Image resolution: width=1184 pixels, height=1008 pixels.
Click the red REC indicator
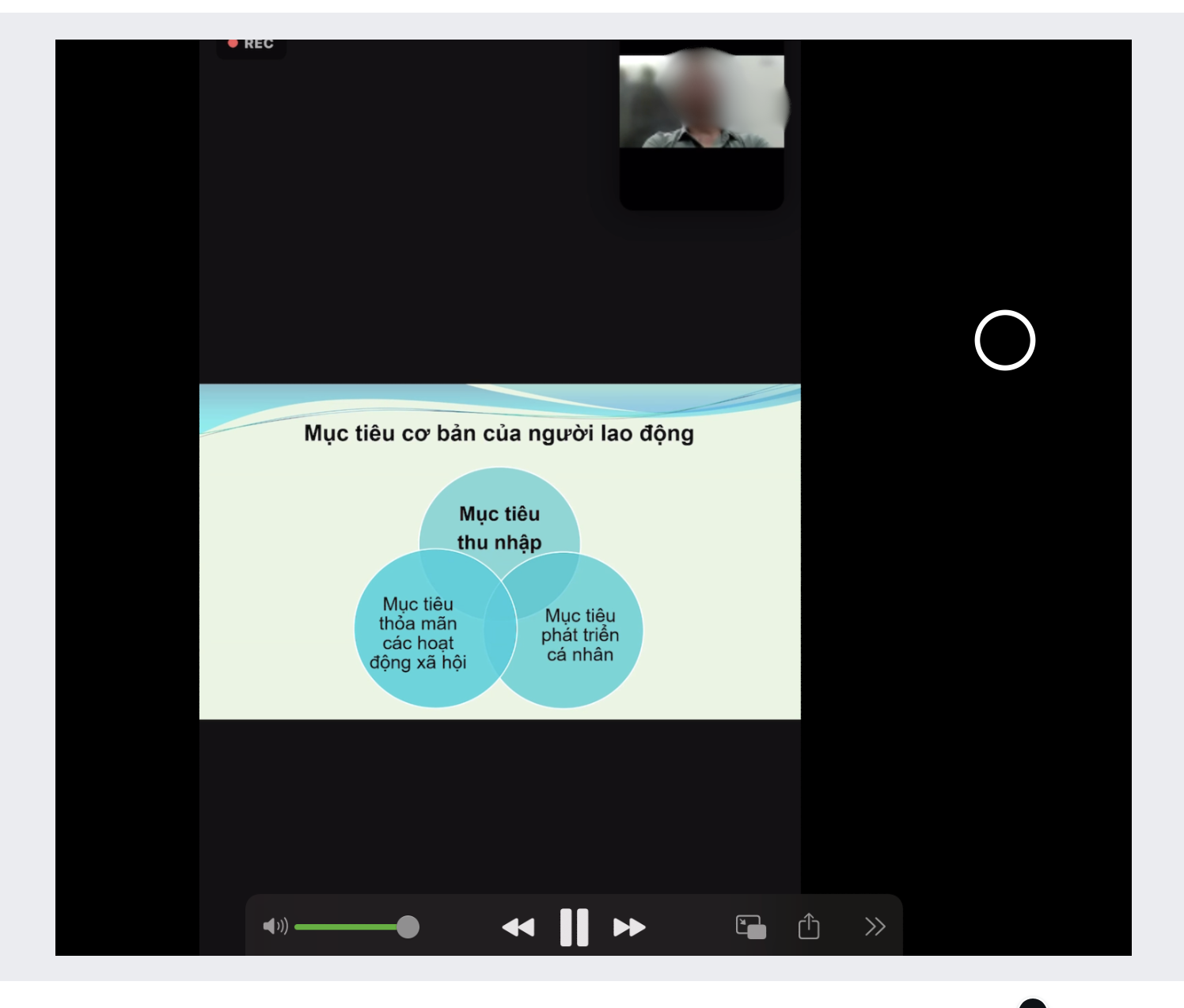coord(251,44)
